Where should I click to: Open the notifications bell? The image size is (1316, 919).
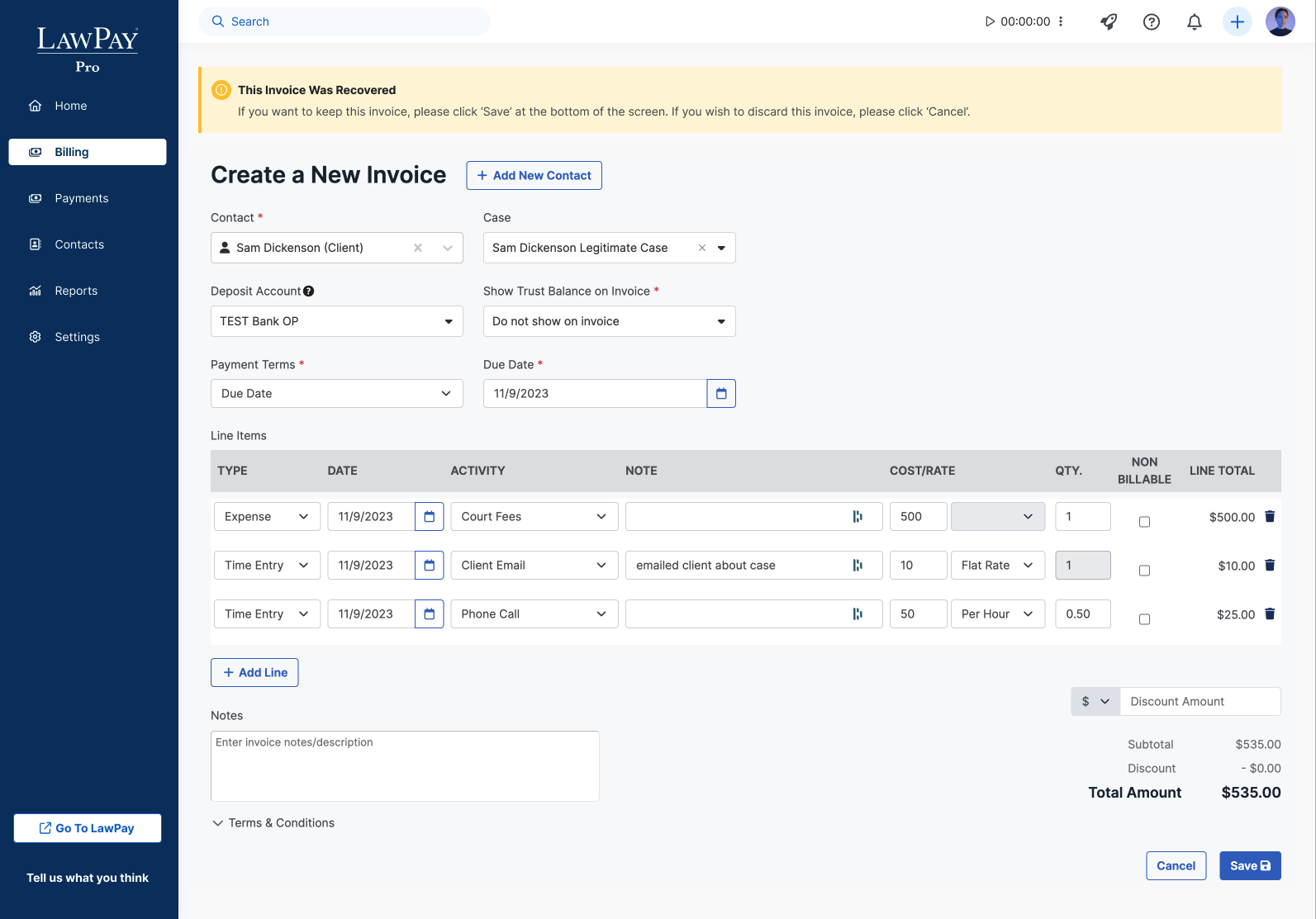click(x=1195, y=21)
